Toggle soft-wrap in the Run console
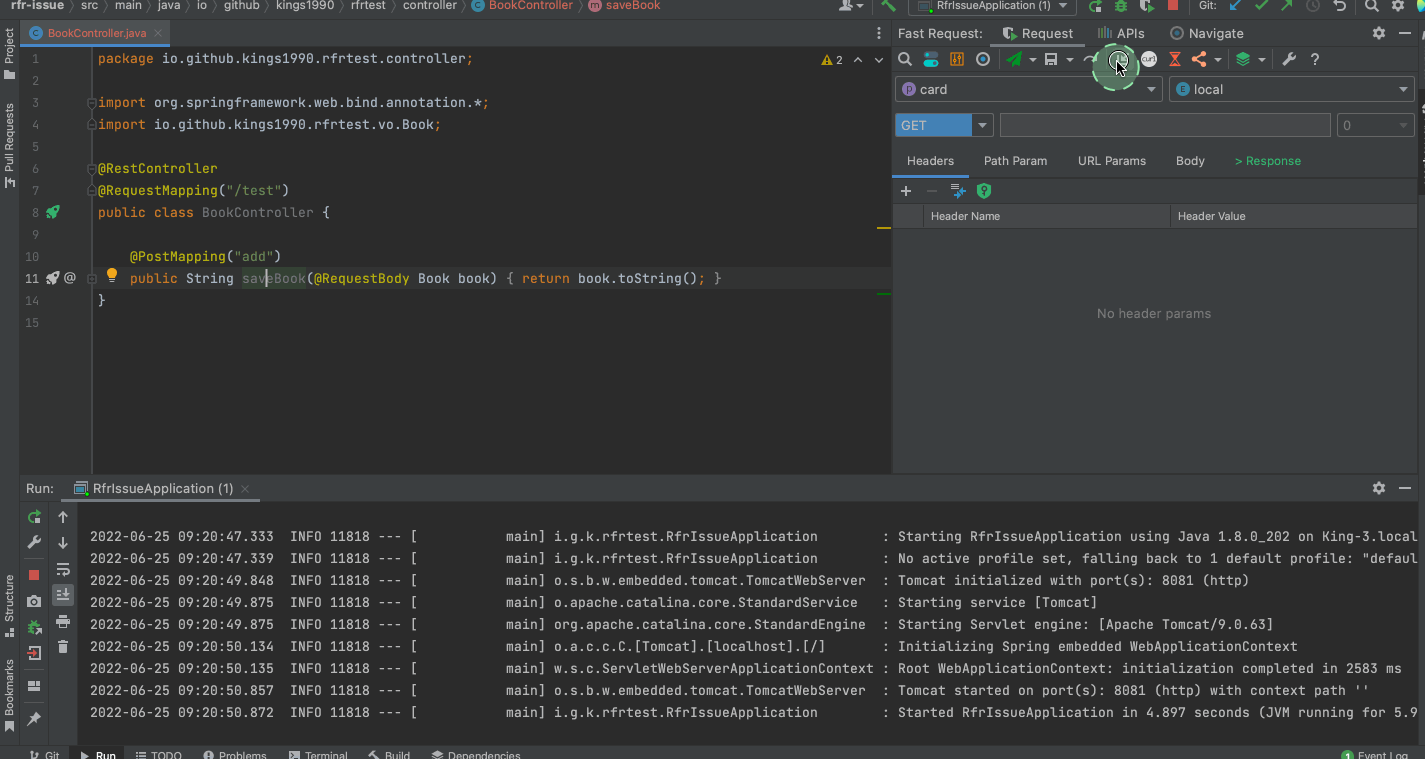The height and width of the screenshot is (759, 1425). point(63,570)
